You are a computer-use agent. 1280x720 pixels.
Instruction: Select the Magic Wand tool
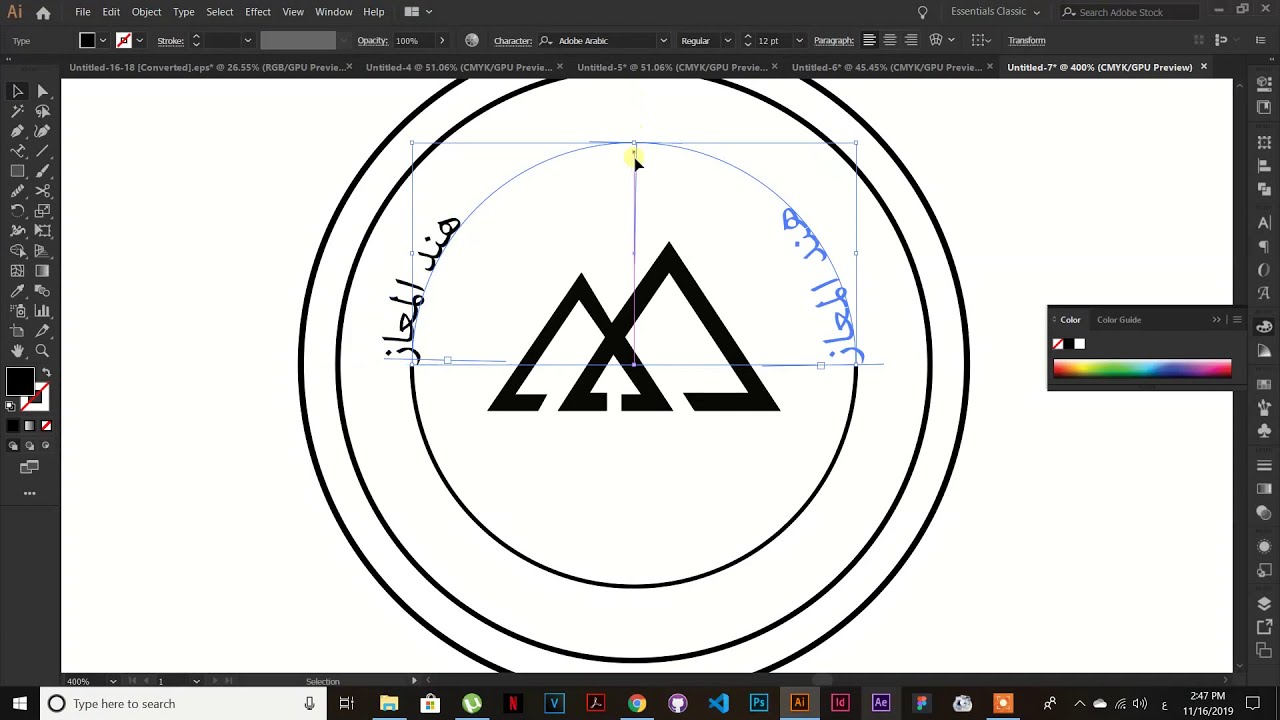coord(17,111)
